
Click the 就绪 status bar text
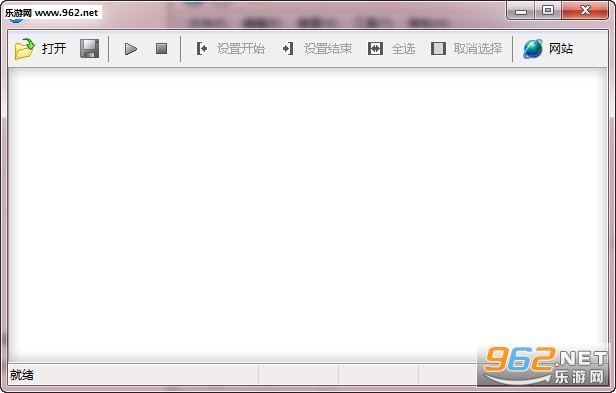pyautogui.click(x=22, y=375)
